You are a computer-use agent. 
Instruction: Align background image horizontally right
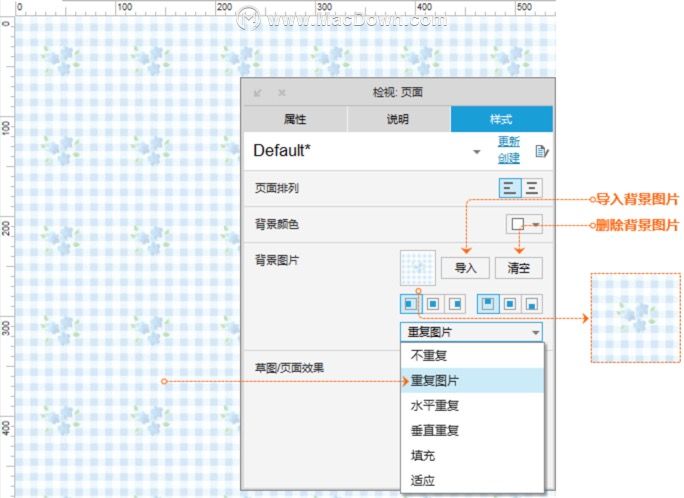(455, 304)
